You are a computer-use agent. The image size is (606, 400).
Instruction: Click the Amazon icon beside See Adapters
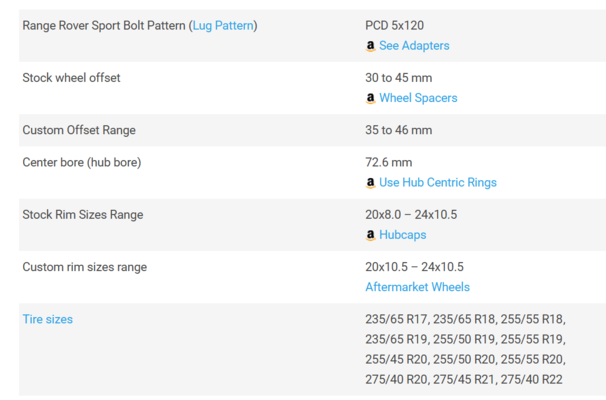(370, 46)
